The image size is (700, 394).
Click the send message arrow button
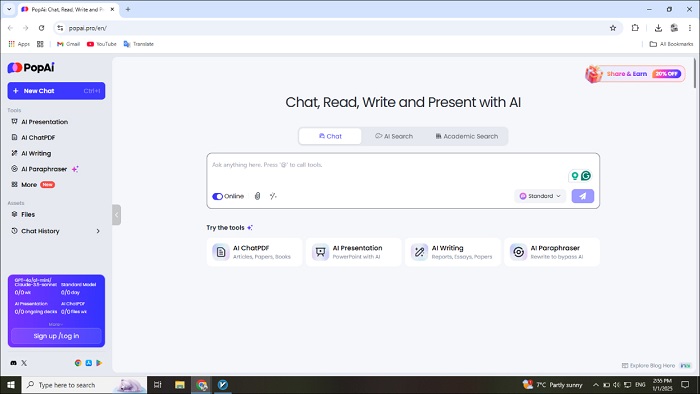583,196
